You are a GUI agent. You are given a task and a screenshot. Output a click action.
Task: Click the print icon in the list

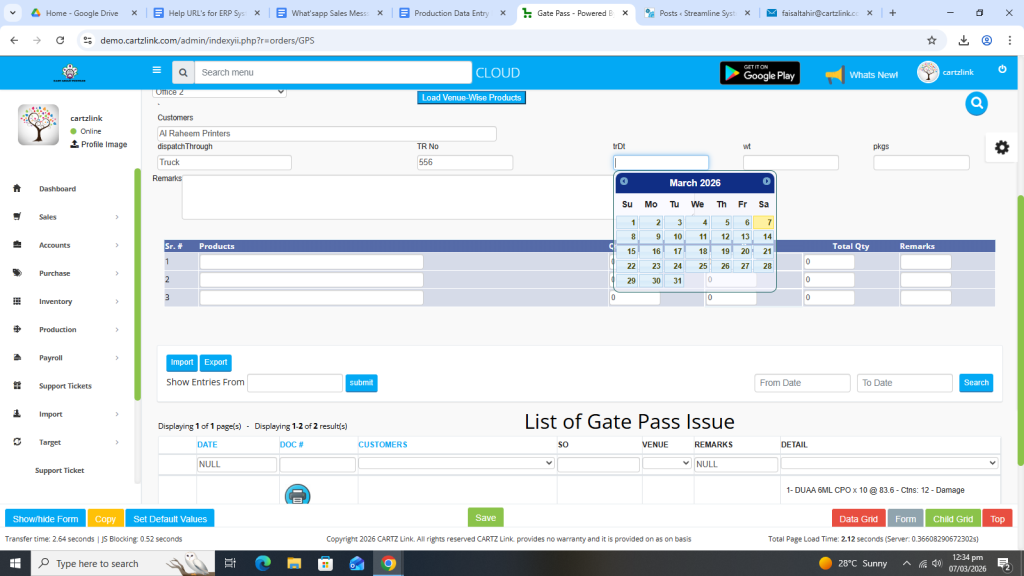(297, 494)
